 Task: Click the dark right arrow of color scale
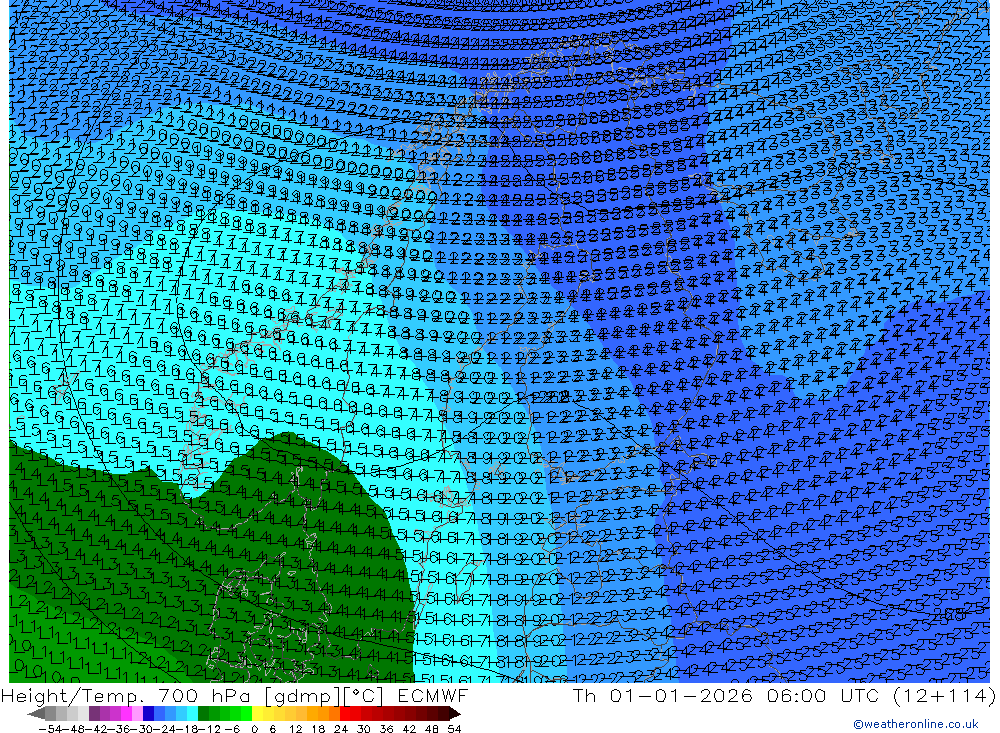pos(455,714)
